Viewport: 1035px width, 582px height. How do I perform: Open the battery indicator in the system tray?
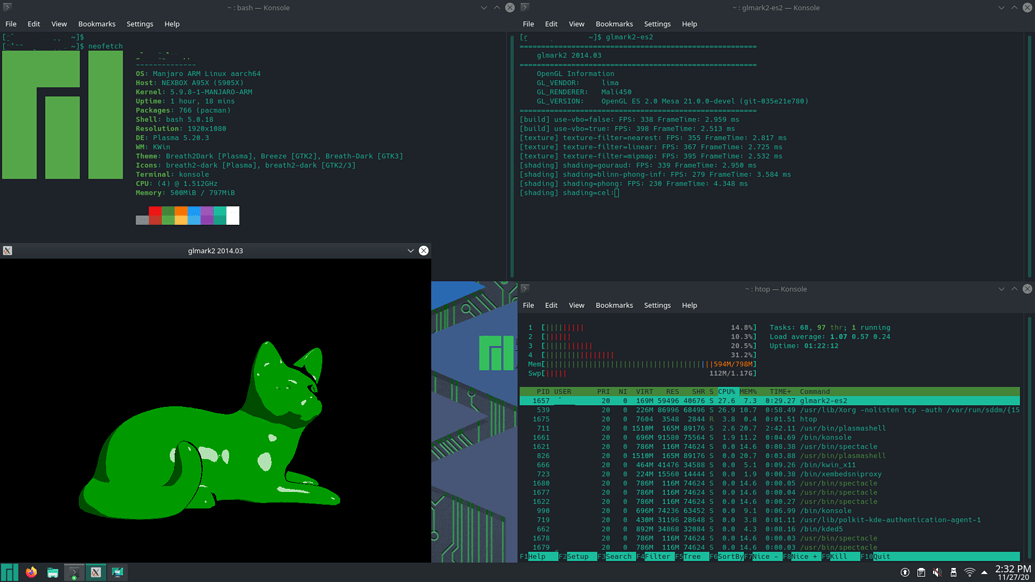[x=953, y=572]
